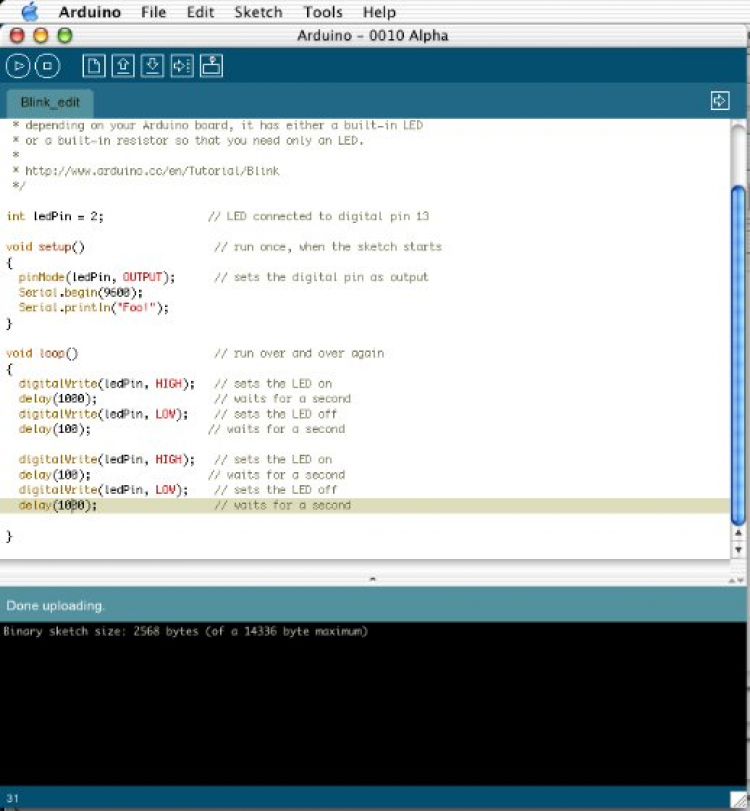Click the pinMode(ledPin, OUTPUT) line
The width and height of the screenshot is (750, 811).
click(x=97, y=277)
